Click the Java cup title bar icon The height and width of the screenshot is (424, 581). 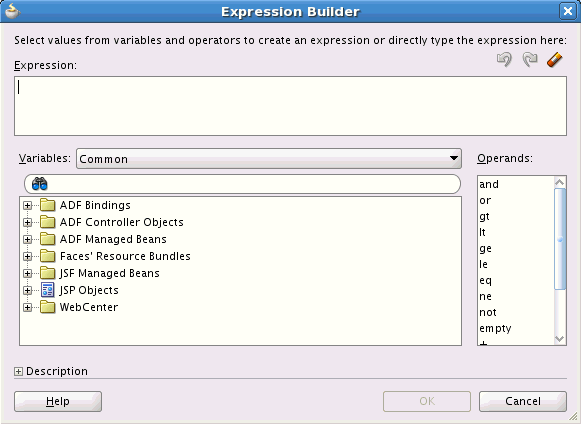tap(12, 11)
